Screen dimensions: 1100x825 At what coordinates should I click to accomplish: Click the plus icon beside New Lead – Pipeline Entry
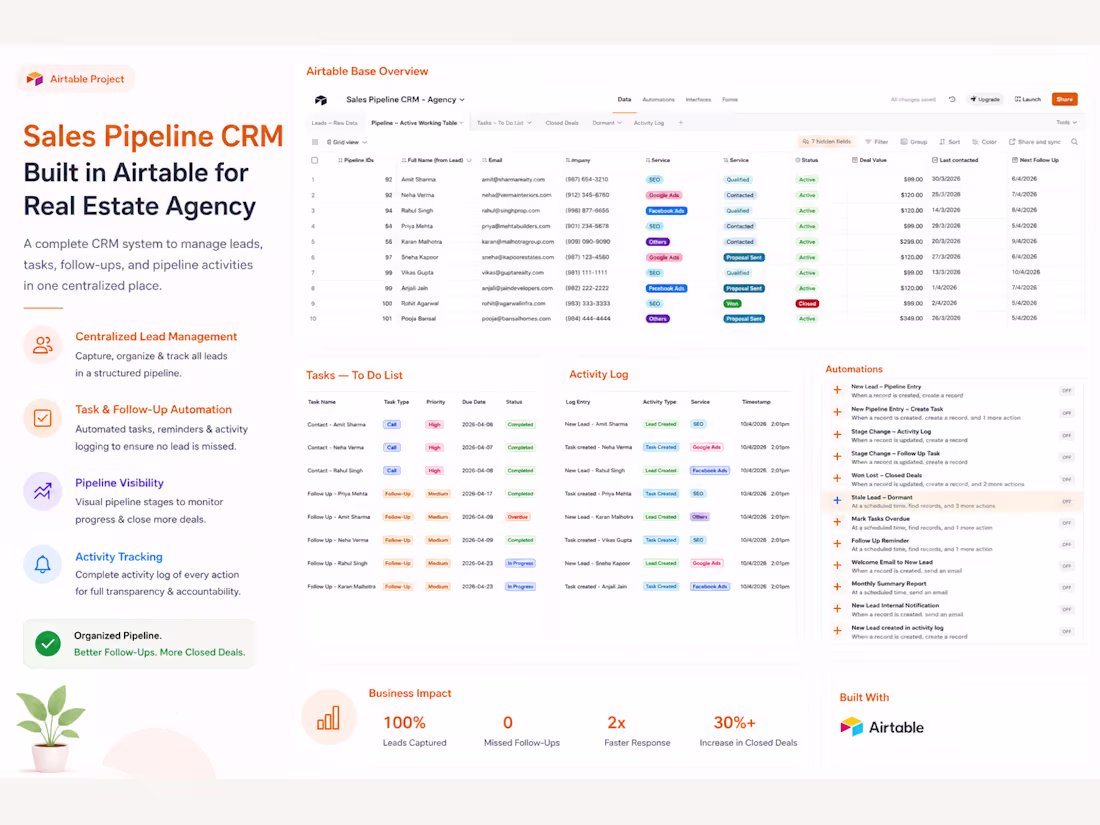point(837,390)
